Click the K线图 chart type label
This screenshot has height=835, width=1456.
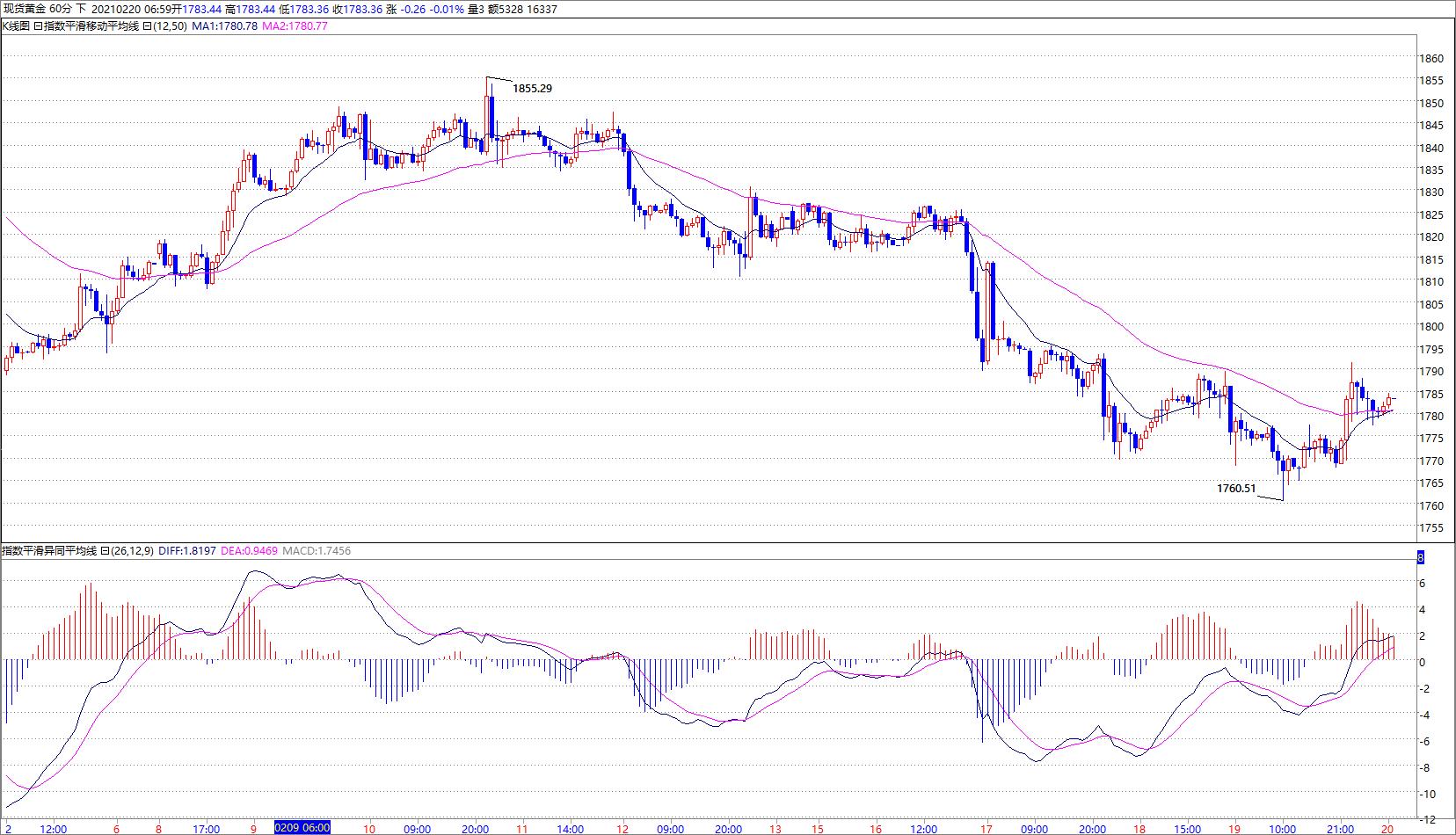click(16, 26)
